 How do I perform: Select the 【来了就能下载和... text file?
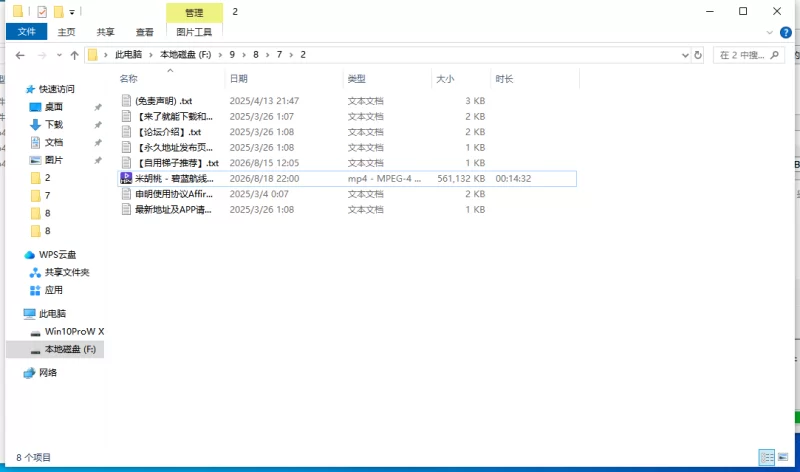pos(174,116)
